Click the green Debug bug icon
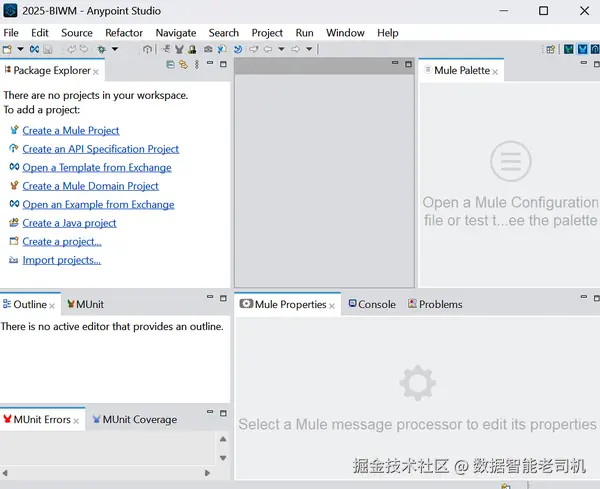The height and width of the screenshot is (489, 600). pos(101,49)
